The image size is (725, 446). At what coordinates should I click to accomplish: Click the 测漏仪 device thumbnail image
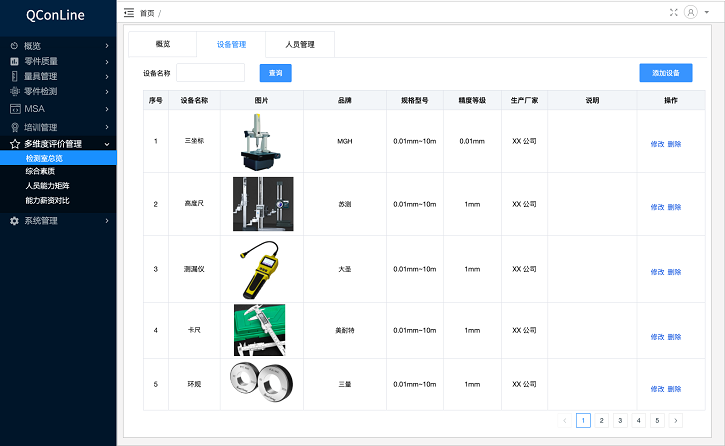(x=262, y=269)
